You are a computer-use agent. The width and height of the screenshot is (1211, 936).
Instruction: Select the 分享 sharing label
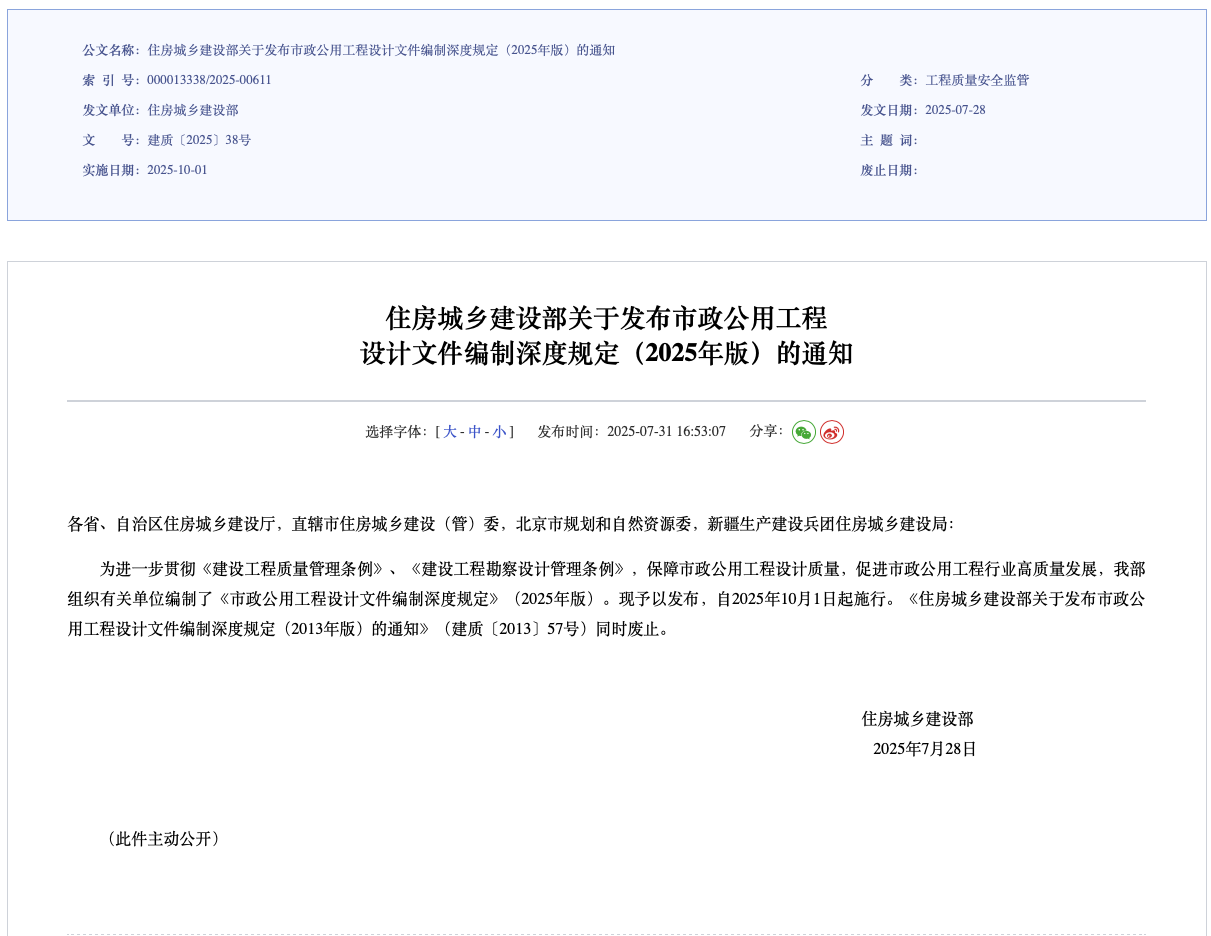pos(764,431)
